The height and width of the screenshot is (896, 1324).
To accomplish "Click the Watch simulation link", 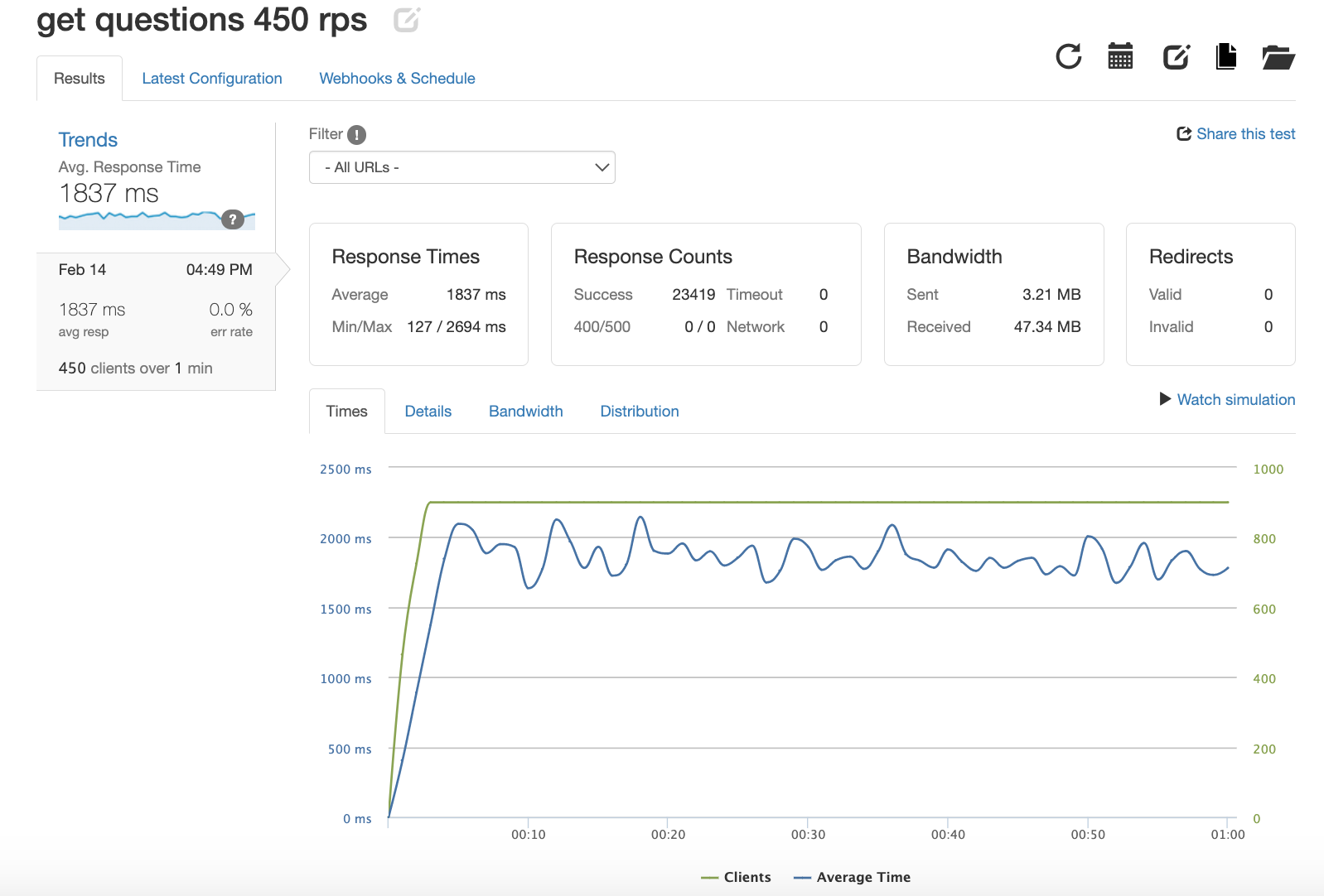I will [x=1227, y=399].
